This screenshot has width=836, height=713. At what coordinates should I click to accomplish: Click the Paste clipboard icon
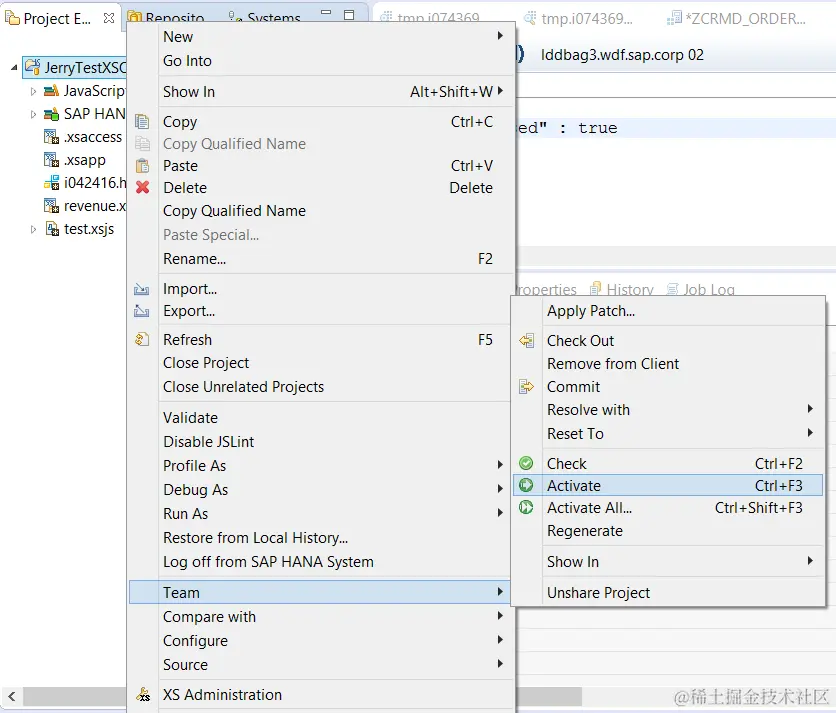pyautogui.click(x=142, y=166)
